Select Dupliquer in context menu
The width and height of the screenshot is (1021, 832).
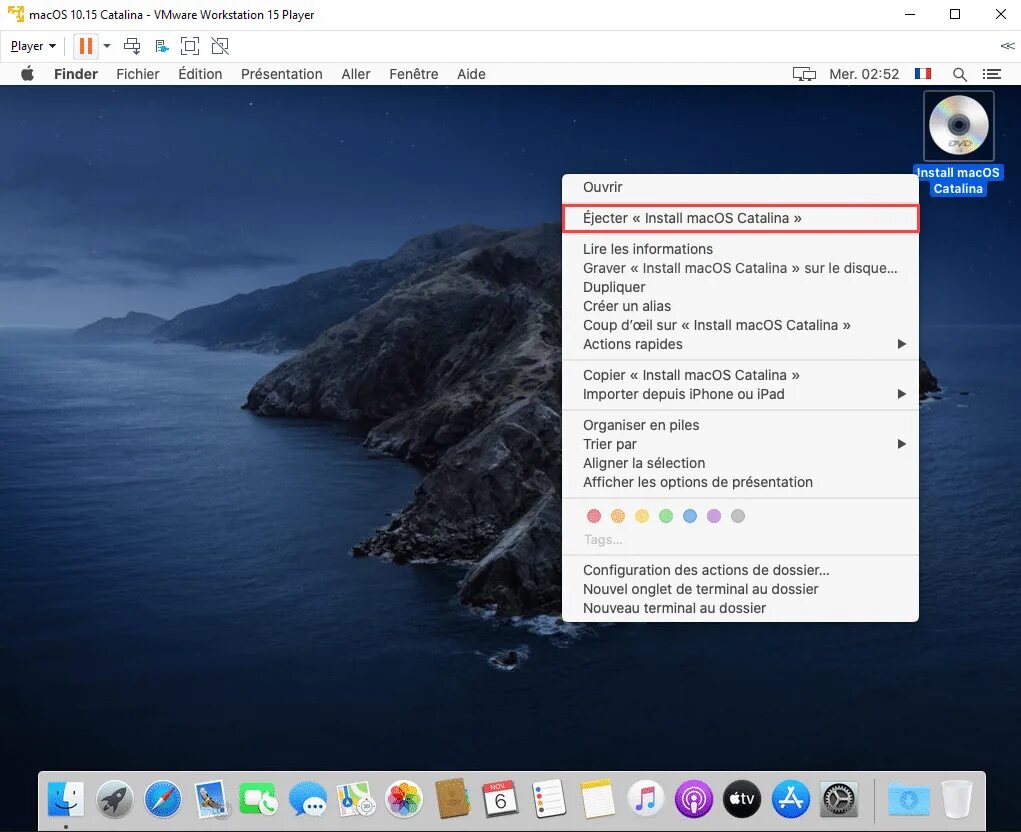click(x=740, y=287)
